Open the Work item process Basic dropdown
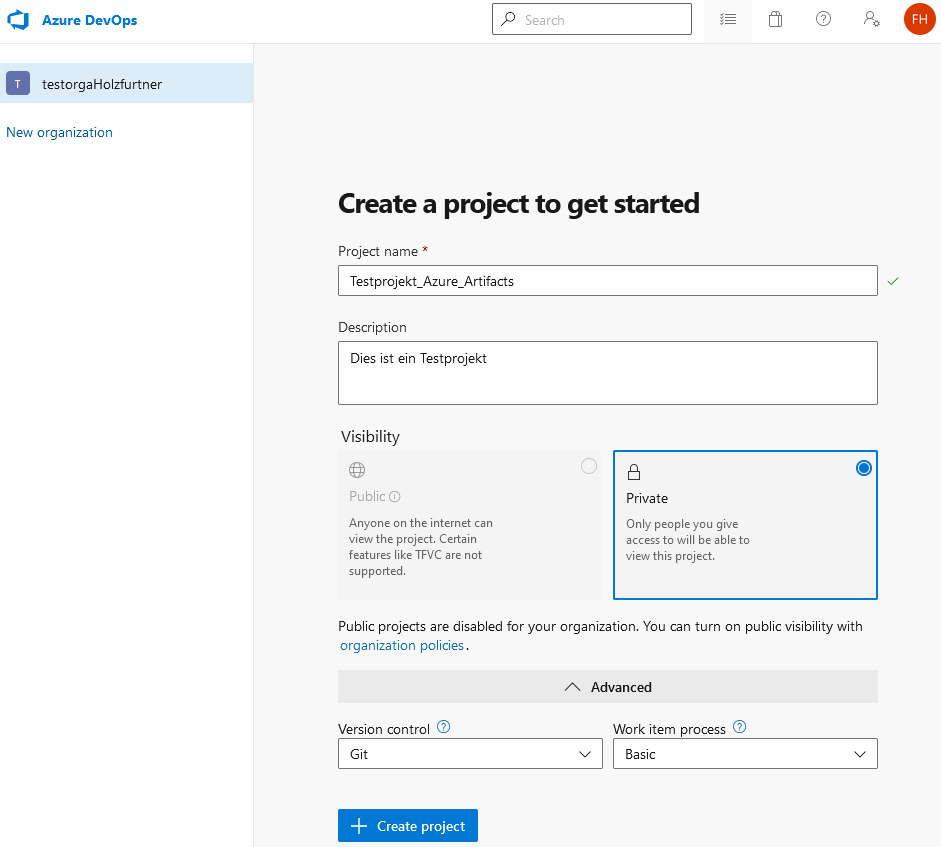The height and width of the screenshot is (847, 941). tap(744, 754)
